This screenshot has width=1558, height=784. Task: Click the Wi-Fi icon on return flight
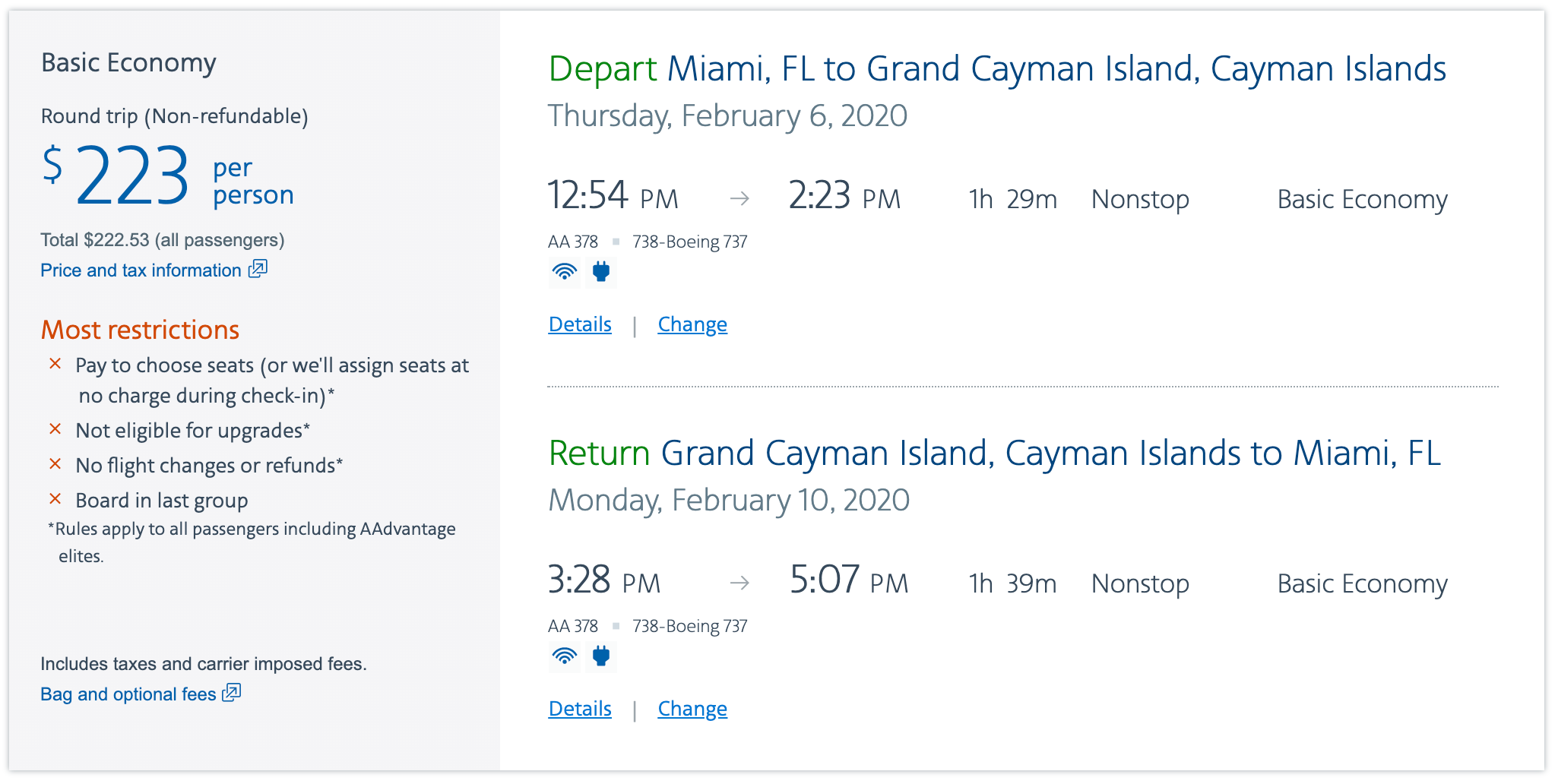tap(564, 656)
